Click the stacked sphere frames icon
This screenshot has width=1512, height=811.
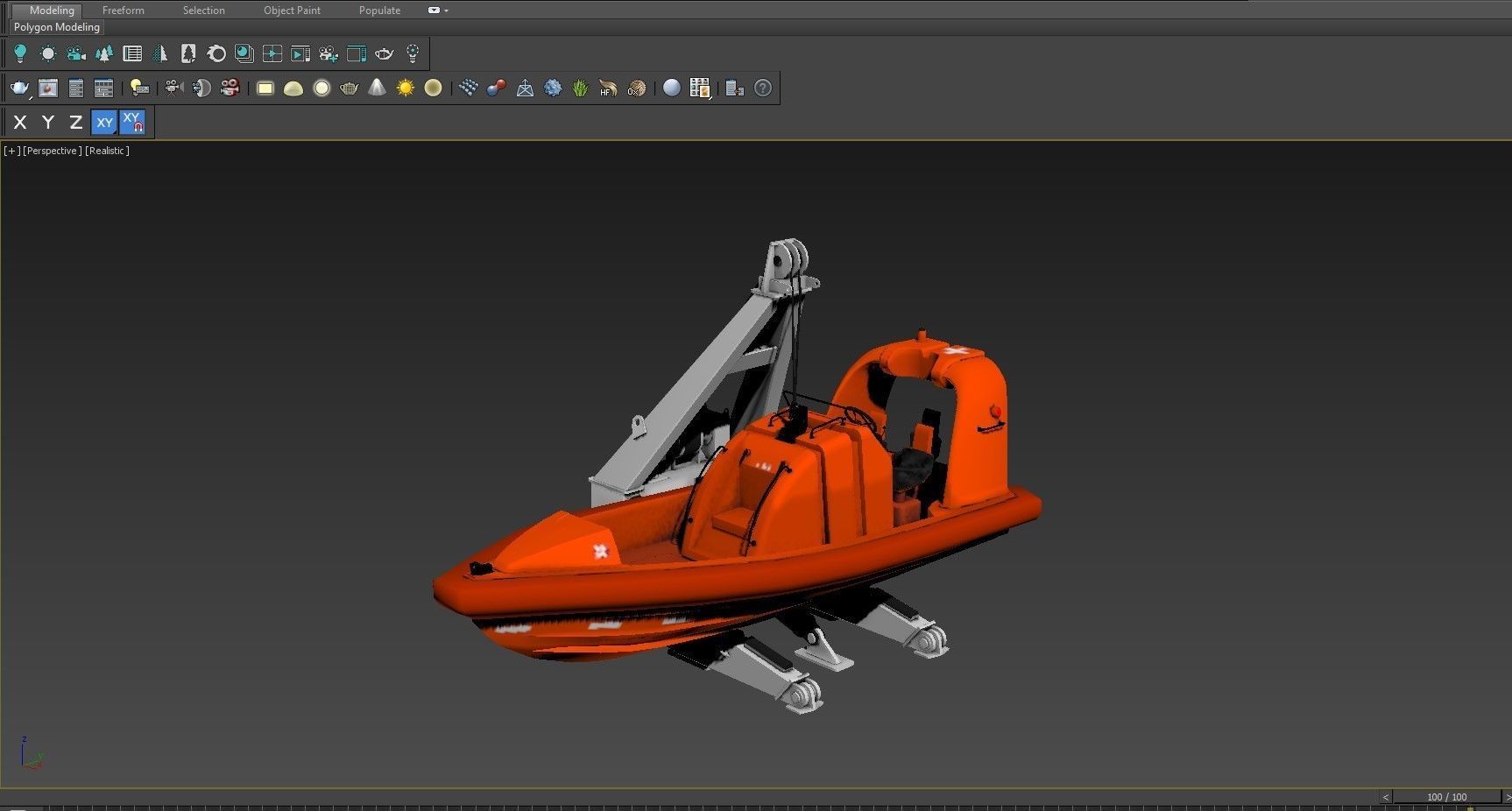244,53
